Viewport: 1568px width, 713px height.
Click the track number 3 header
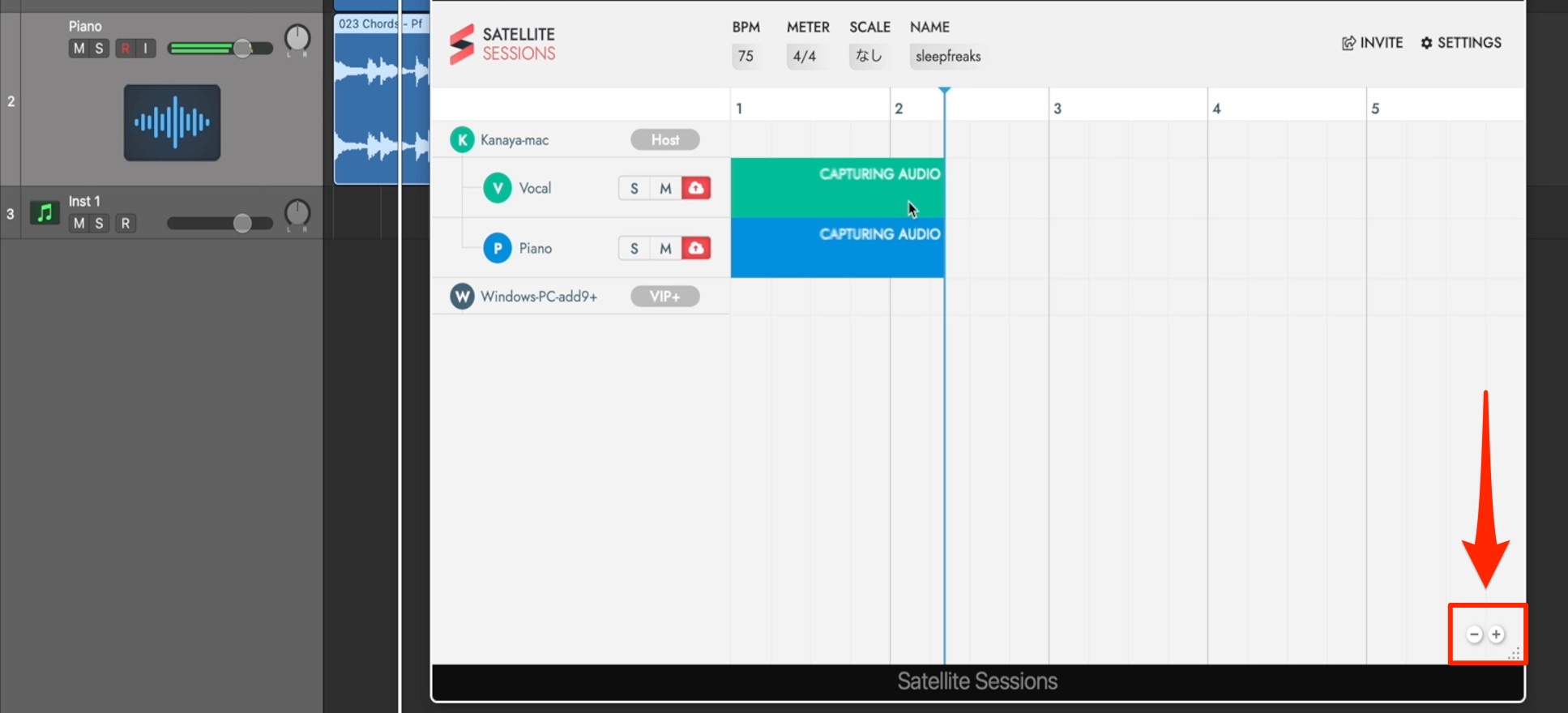11,214
